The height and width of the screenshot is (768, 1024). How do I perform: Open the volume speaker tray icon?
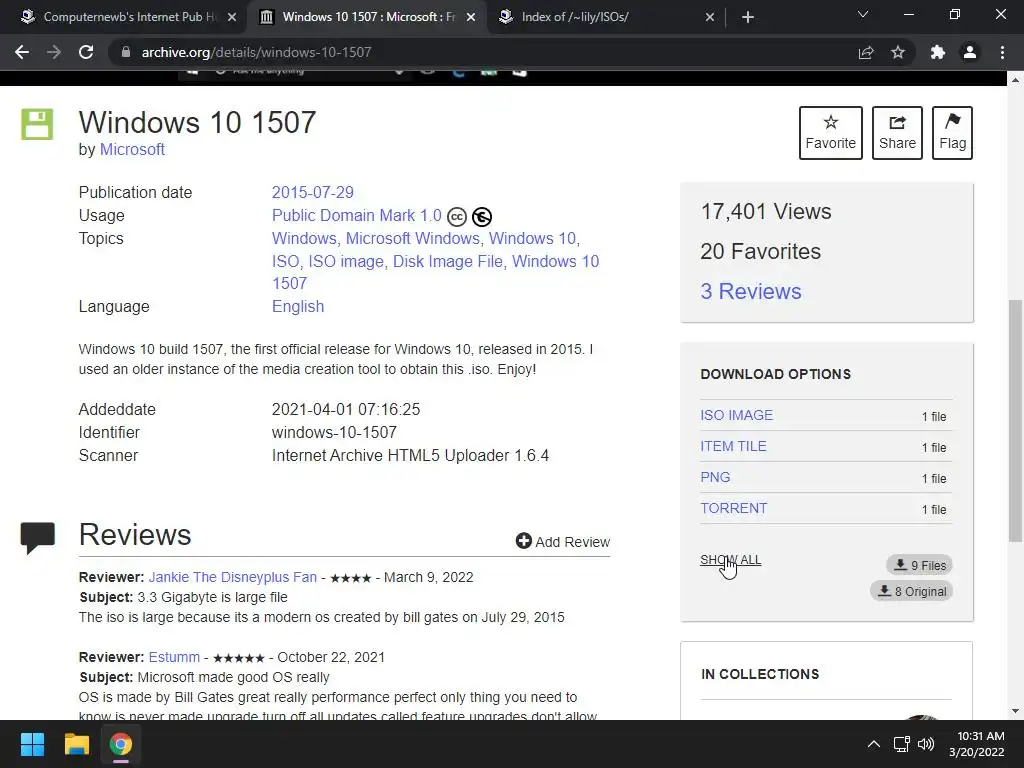[x=925, y=744]
